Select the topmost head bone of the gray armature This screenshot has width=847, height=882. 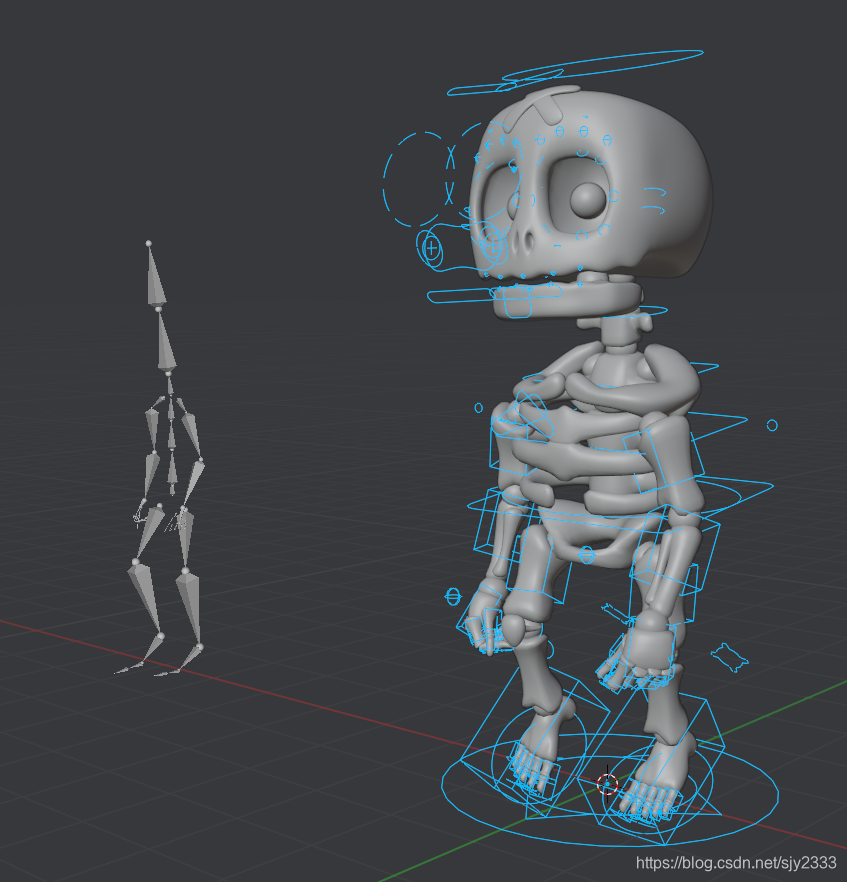tap(155, 275)
